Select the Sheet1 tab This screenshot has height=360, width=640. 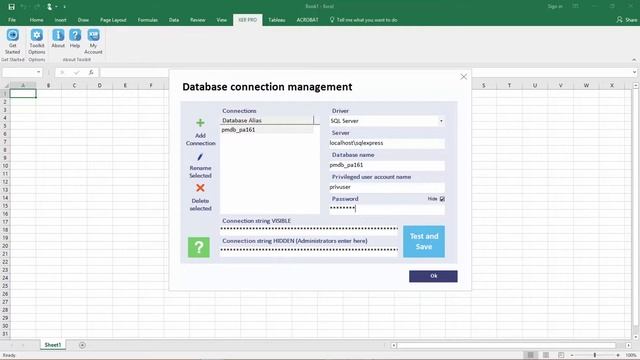[53, 345]
